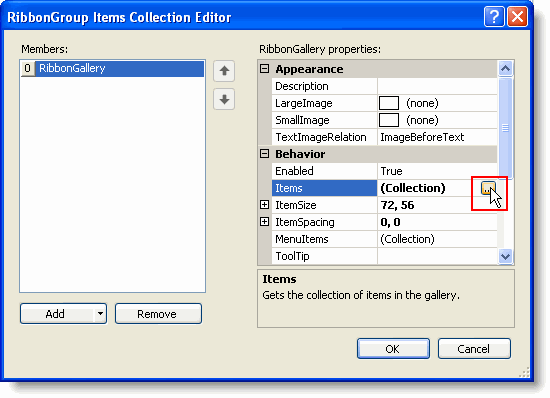The height and width of the screenshot is (398, 550).
Task: Click the empty Description value field
Action: click(x=437, y=86)
